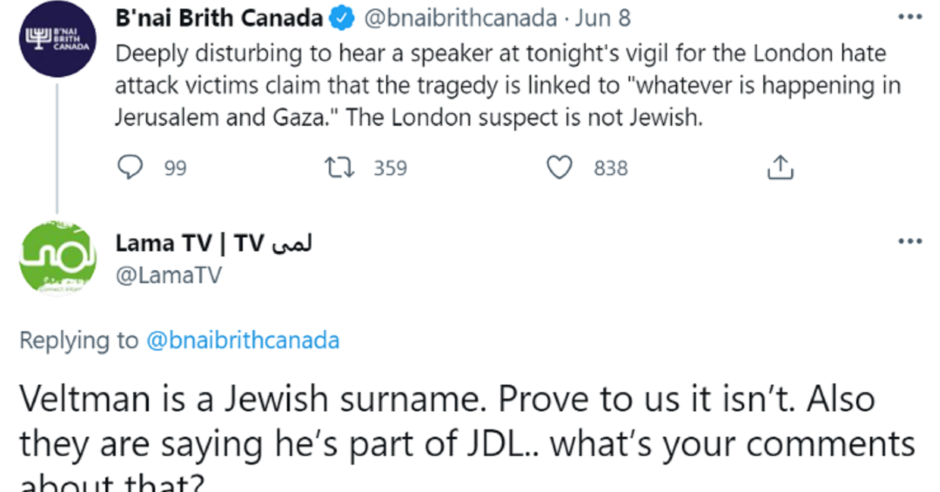Image resolution: width=940 pixels, height=492 pixels.
Task: Open share options for first tweet
Action: tap(780, 168)
